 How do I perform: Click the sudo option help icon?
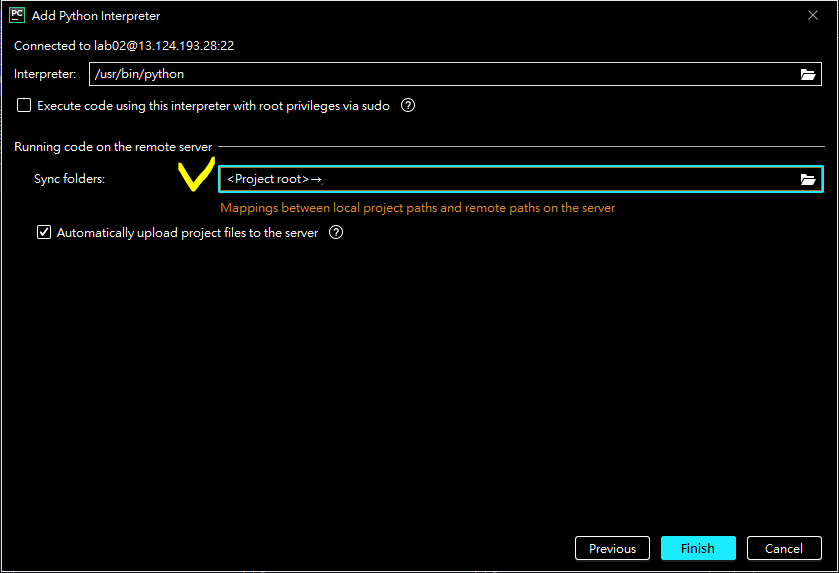pyautogui.click(x=408, y=105)
